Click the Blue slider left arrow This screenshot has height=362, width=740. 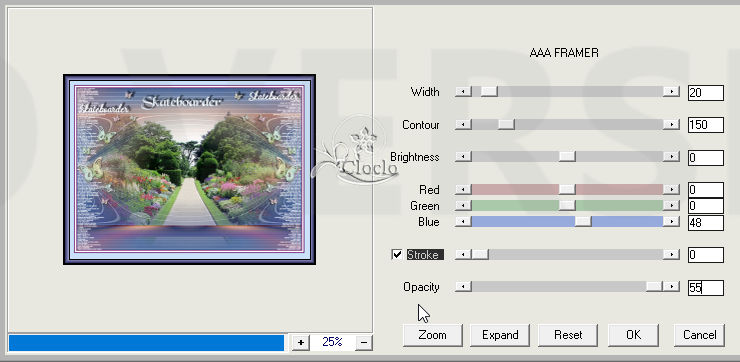463,221
